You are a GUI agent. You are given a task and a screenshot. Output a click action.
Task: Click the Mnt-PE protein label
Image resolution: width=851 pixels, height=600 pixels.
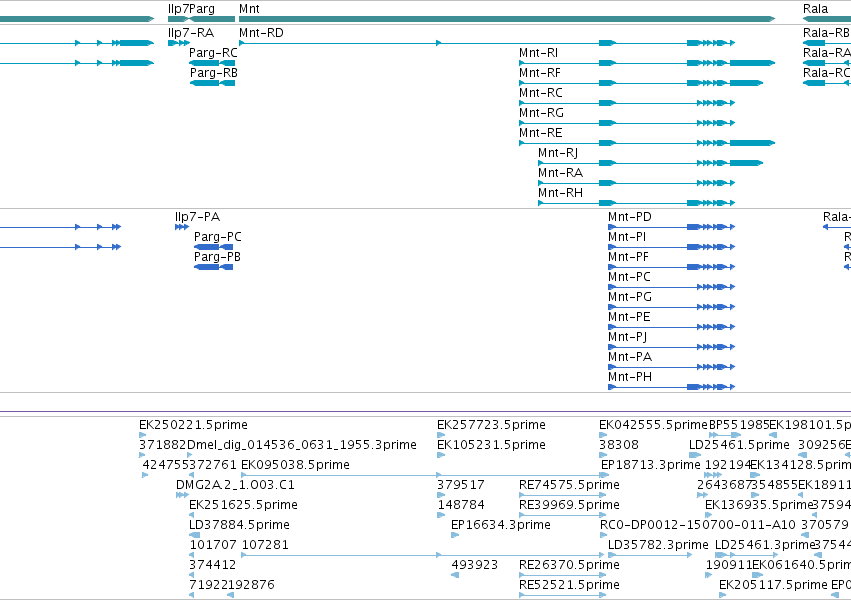[629, 317]
